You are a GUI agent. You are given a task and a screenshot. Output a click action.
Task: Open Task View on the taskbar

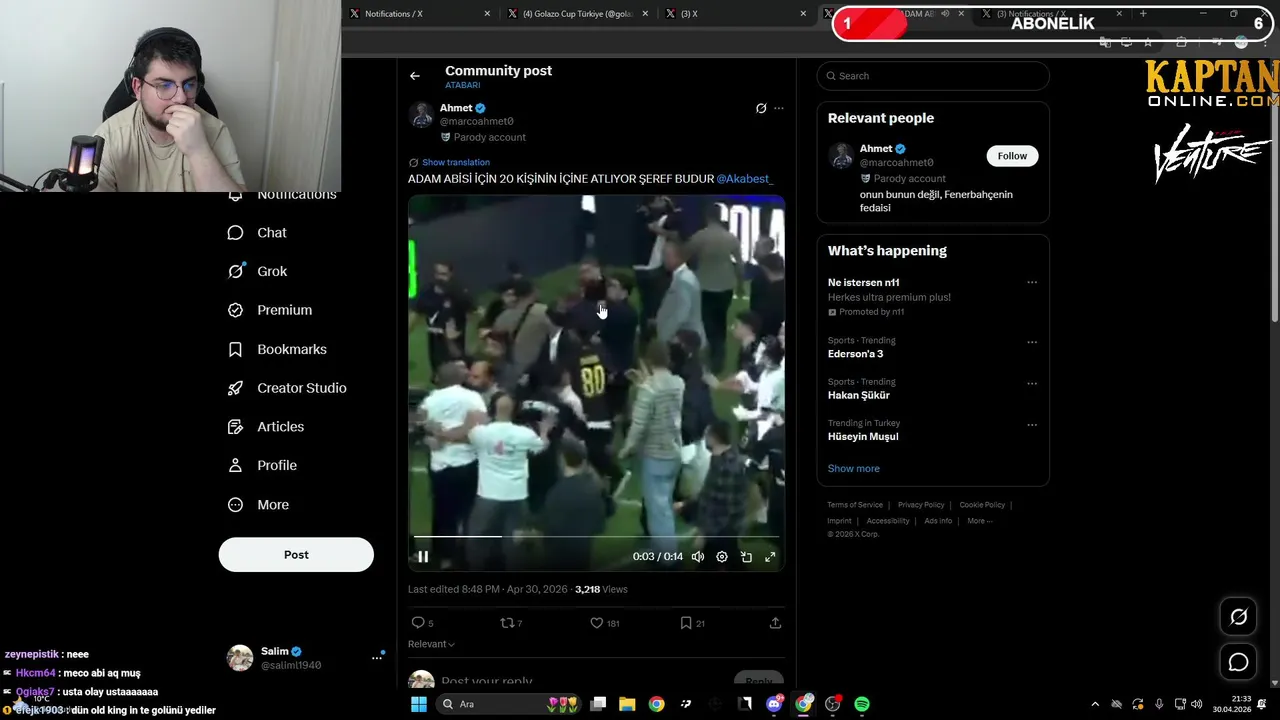[x=598, y=704]
